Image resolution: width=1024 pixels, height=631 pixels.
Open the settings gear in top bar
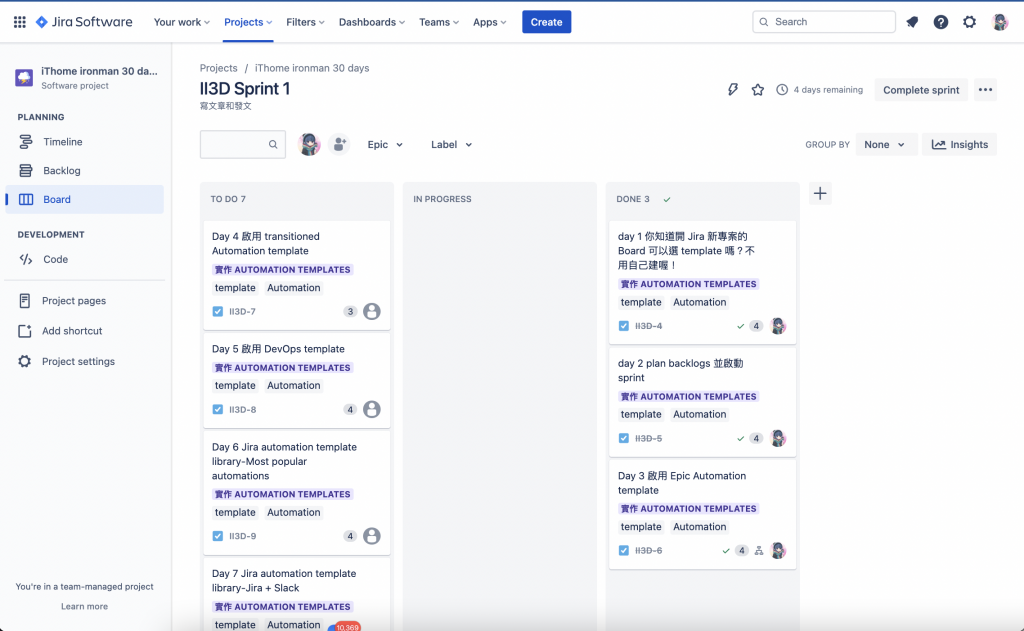point(970,22)
